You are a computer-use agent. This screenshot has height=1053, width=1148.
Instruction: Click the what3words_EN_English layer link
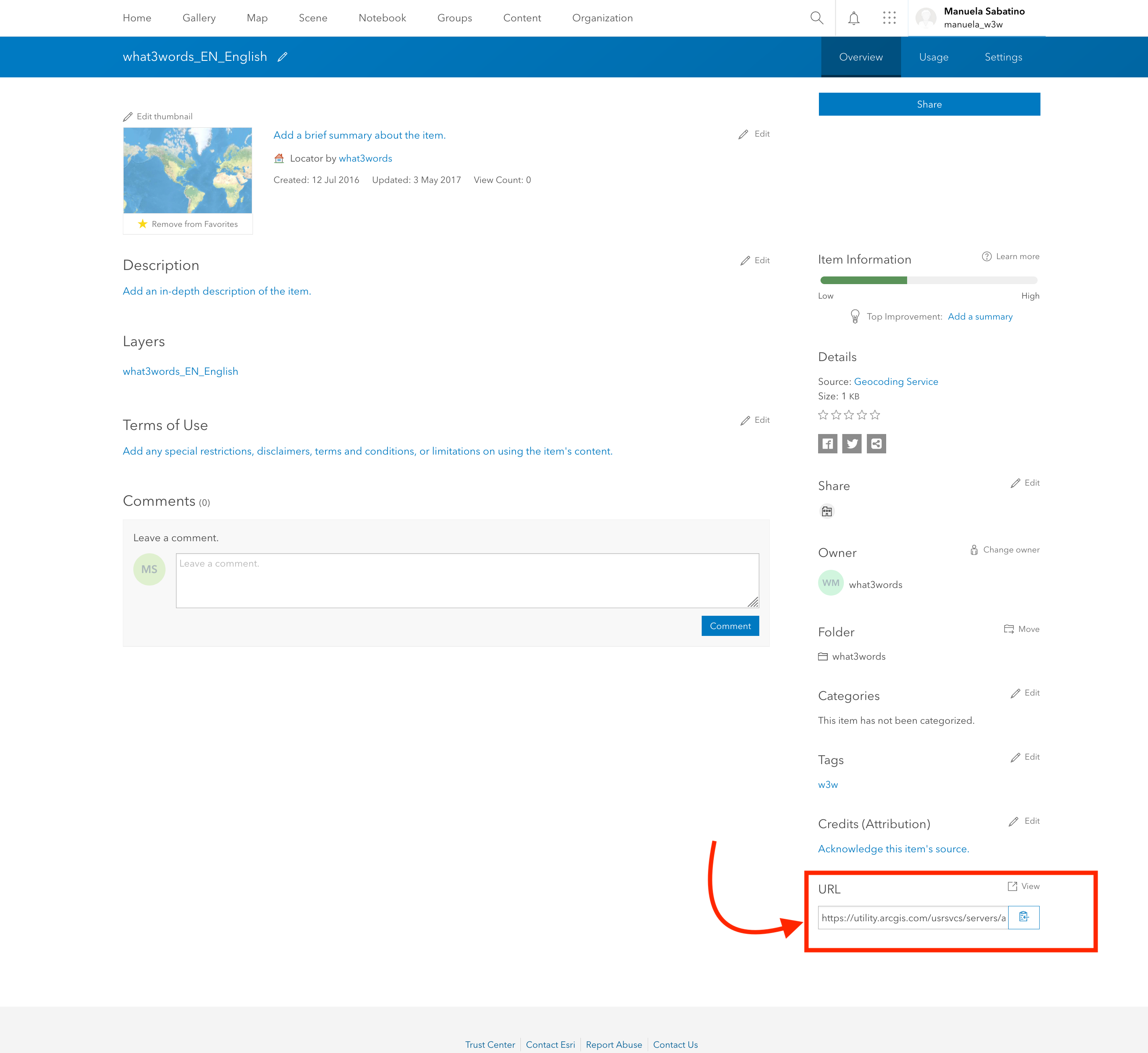[180, 371]
